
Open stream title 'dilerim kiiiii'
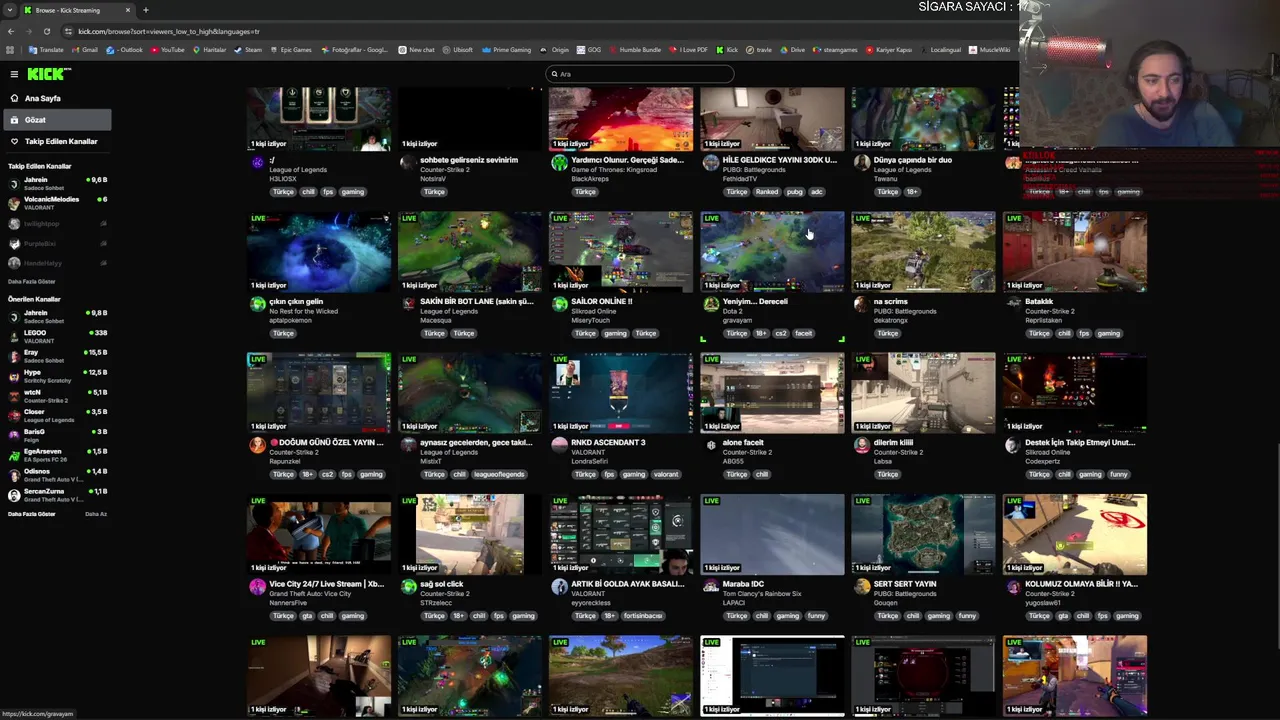[x=893, y=442]
